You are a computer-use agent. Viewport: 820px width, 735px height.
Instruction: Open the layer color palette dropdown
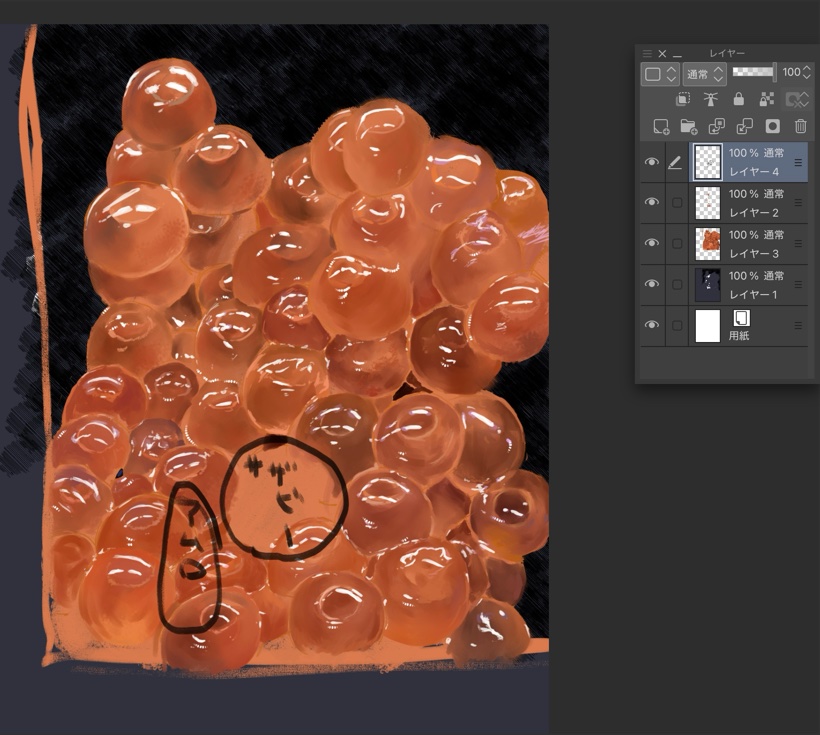pyautogui.click(x=660, y=74)
